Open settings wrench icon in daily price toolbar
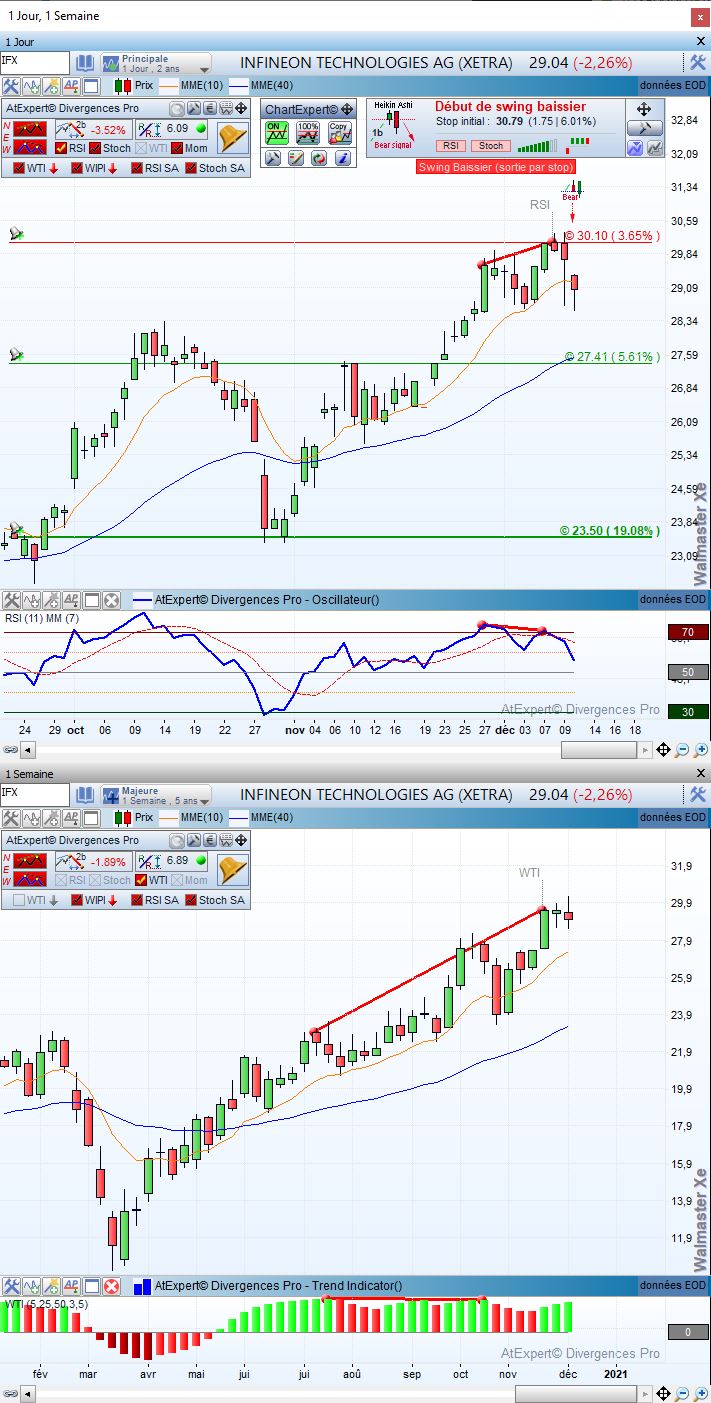This screenshot has width=711, height=1403. pyautogui.click(x=11, y=86)
